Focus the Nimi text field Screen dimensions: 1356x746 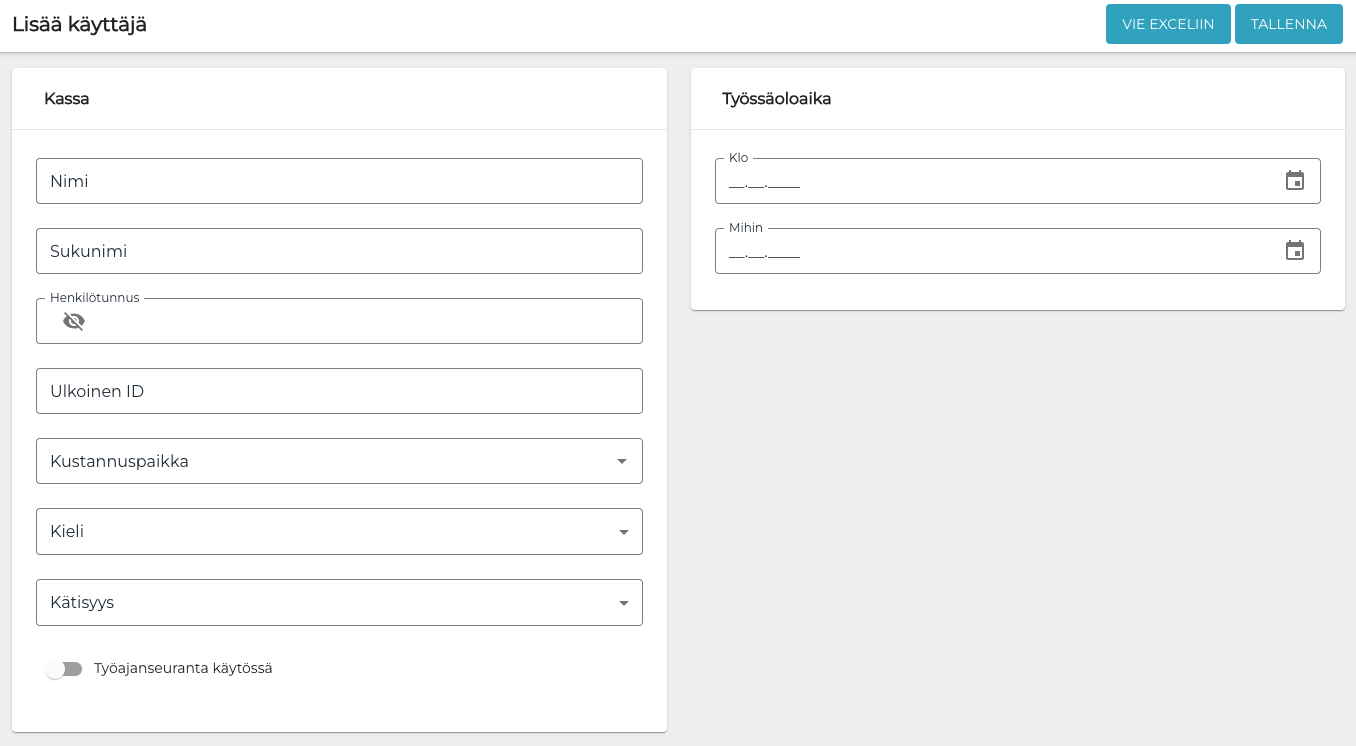point(339,181)
